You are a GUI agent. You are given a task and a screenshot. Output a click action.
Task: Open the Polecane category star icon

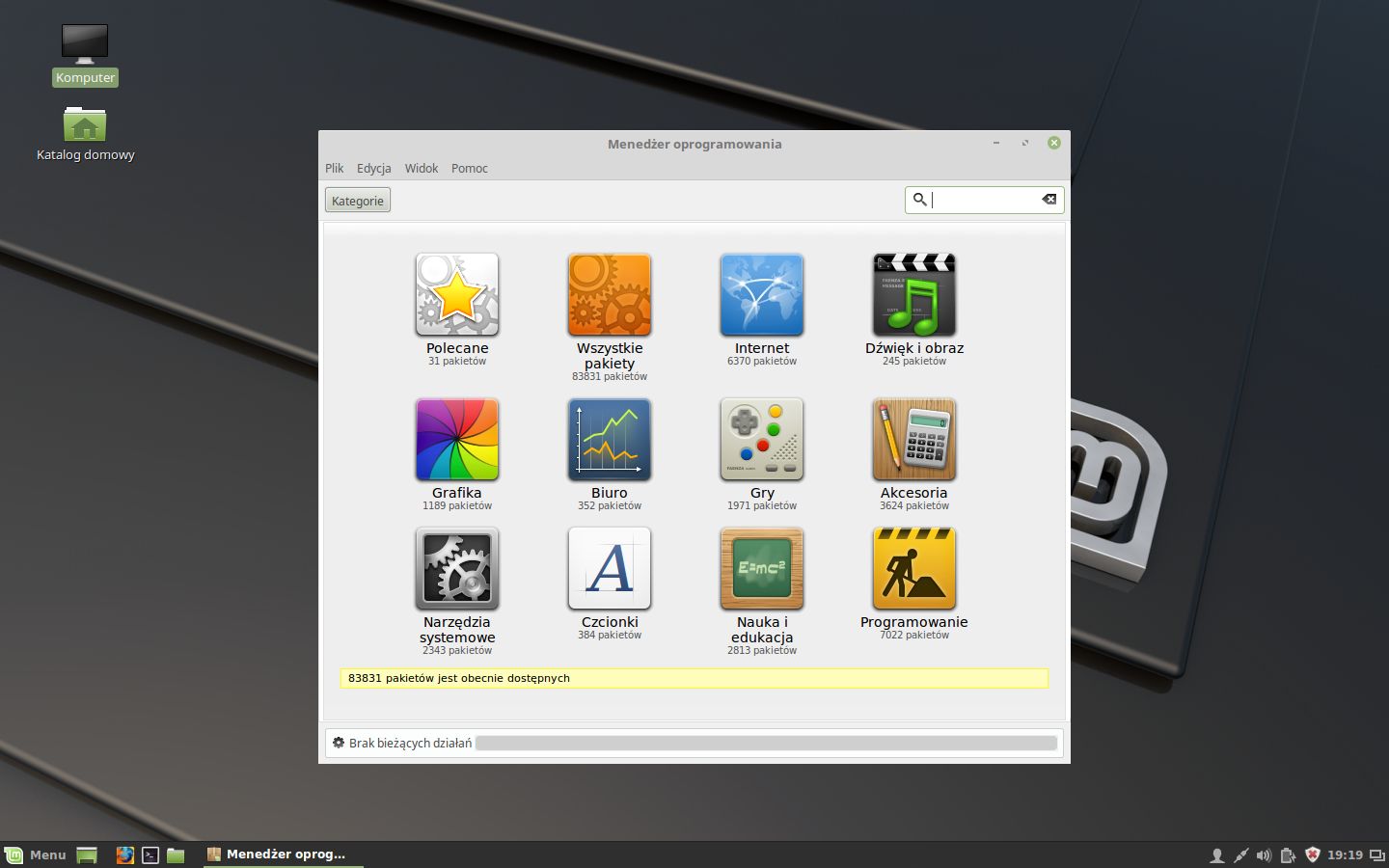(x=457, y=294)
